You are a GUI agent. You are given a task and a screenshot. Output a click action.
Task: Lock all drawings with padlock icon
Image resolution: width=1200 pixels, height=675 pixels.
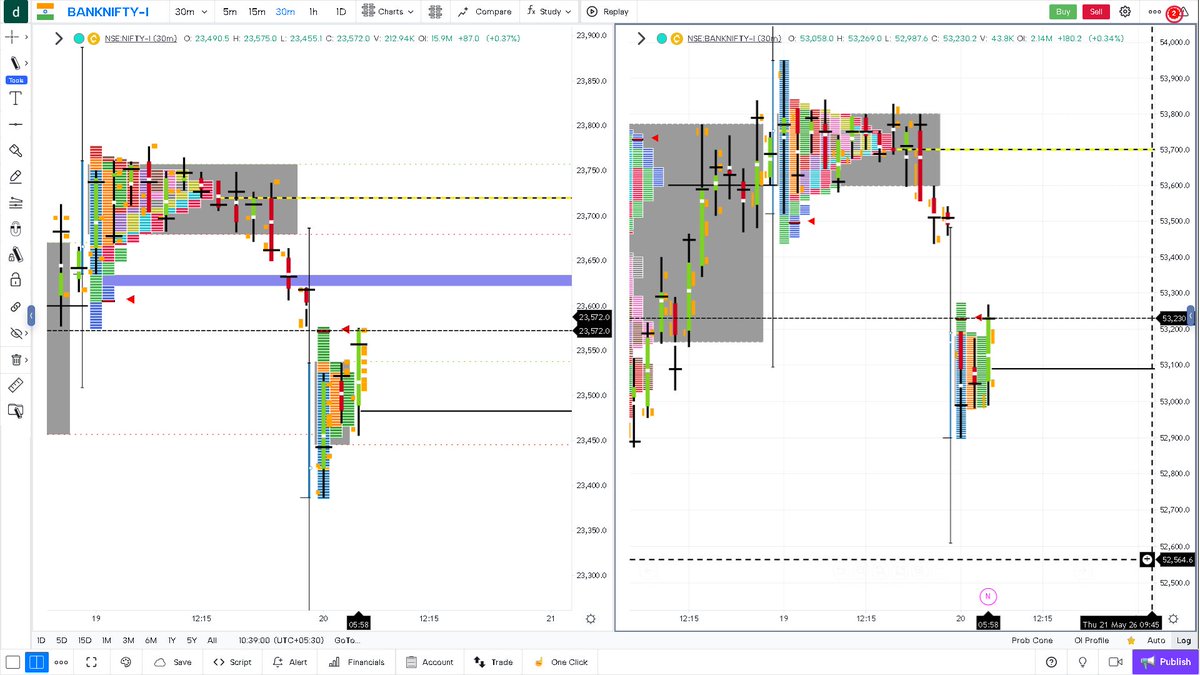pos(15,280)
